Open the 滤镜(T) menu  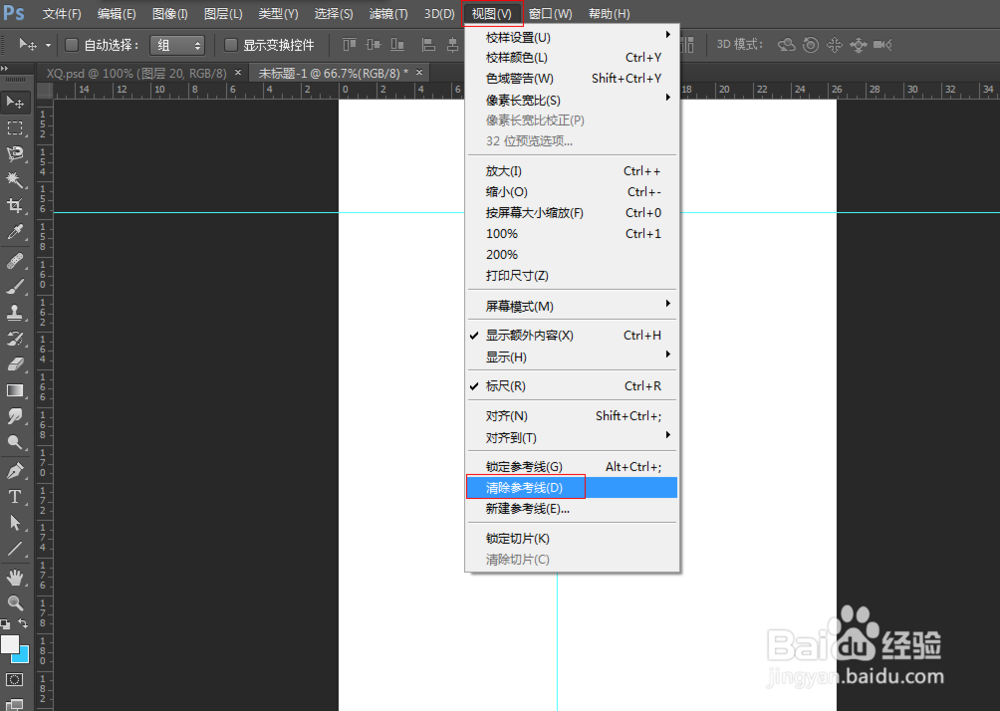tap(388, 13)
